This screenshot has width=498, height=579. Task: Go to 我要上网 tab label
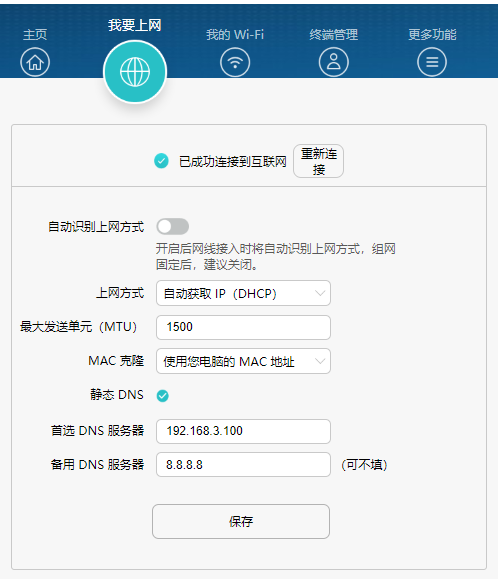tap(135, 25)
